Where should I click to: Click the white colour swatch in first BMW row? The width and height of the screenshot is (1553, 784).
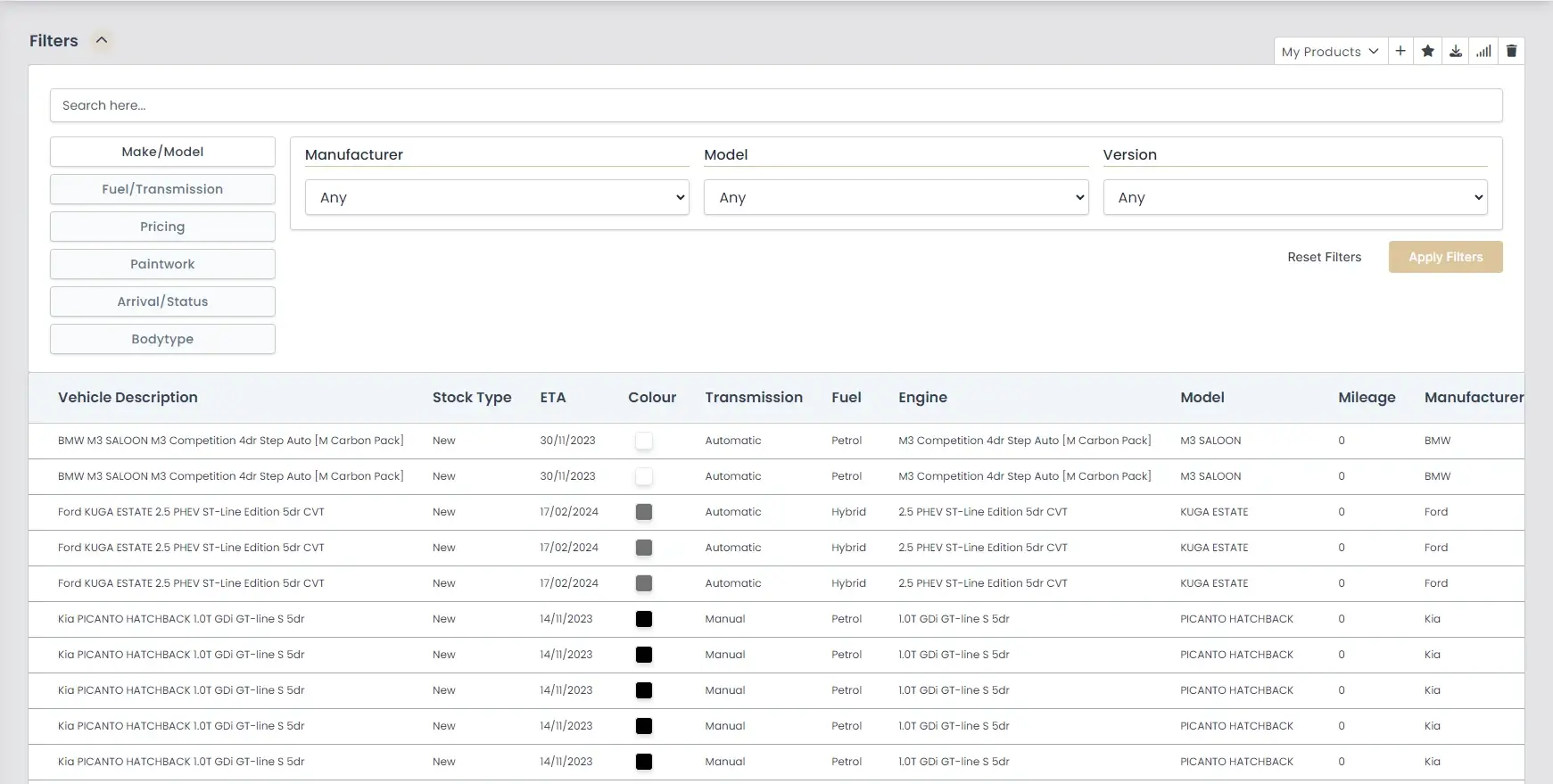(x=644, y=441)
